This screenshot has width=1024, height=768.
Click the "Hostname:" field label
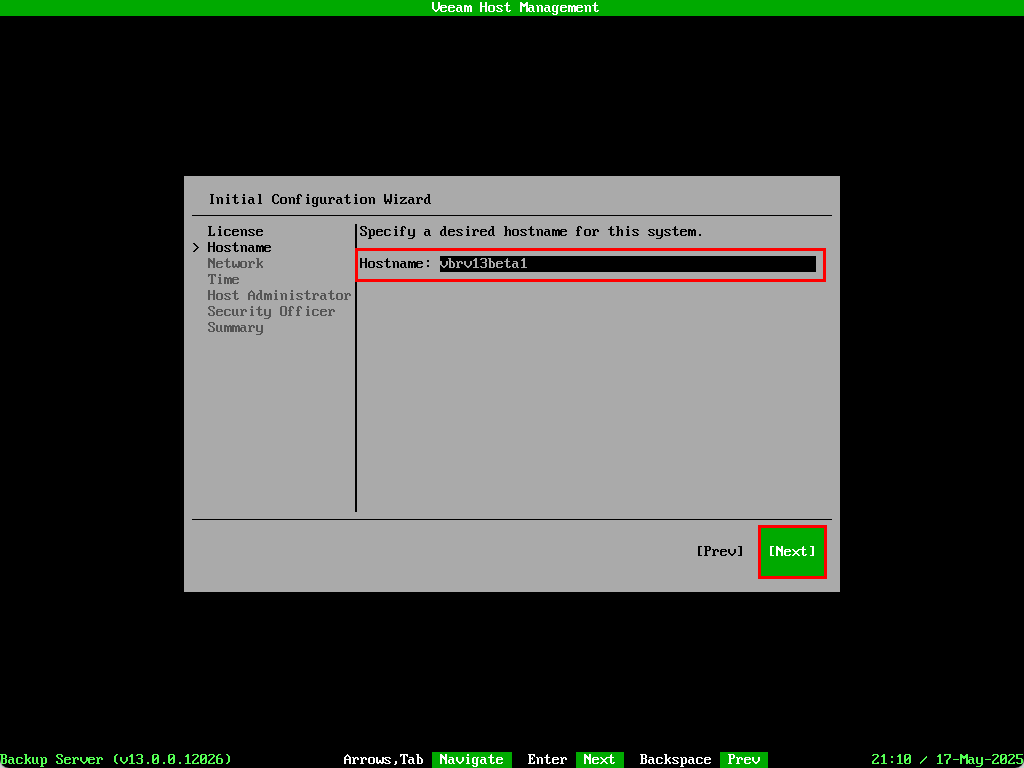(395, 264)
